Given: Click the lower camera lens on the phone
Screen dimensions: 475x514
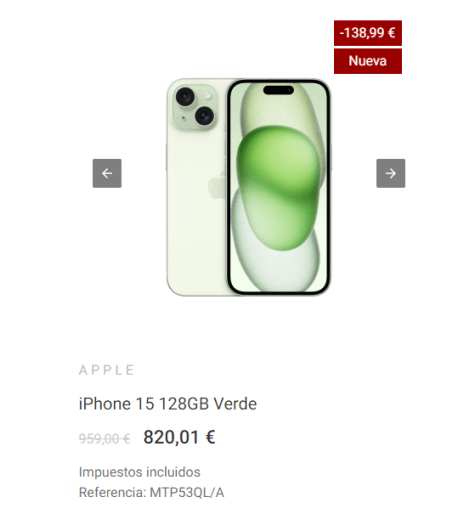Looking at the screenshot, I should point(204,116).
